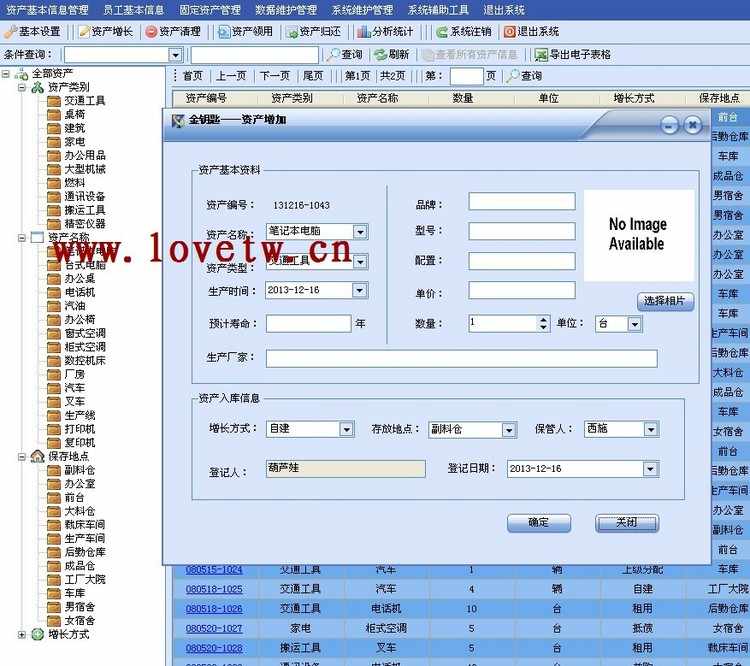Click the 数量 spinner arrows
Viewport: 750px width, 666px height.
point(543,324)
